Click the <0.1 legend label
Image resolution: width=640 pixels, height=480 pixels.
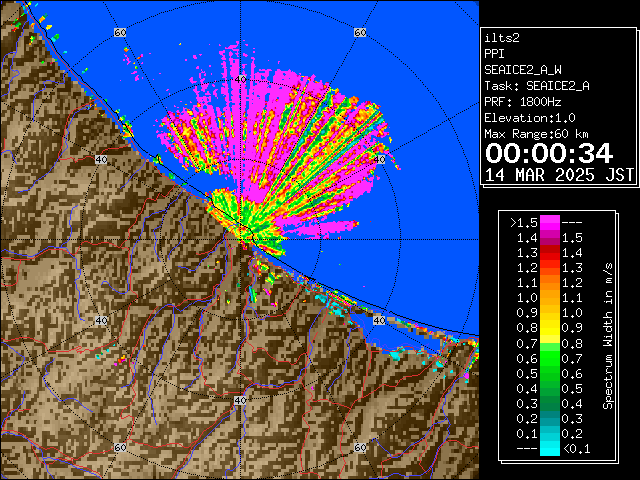point(576,449)
